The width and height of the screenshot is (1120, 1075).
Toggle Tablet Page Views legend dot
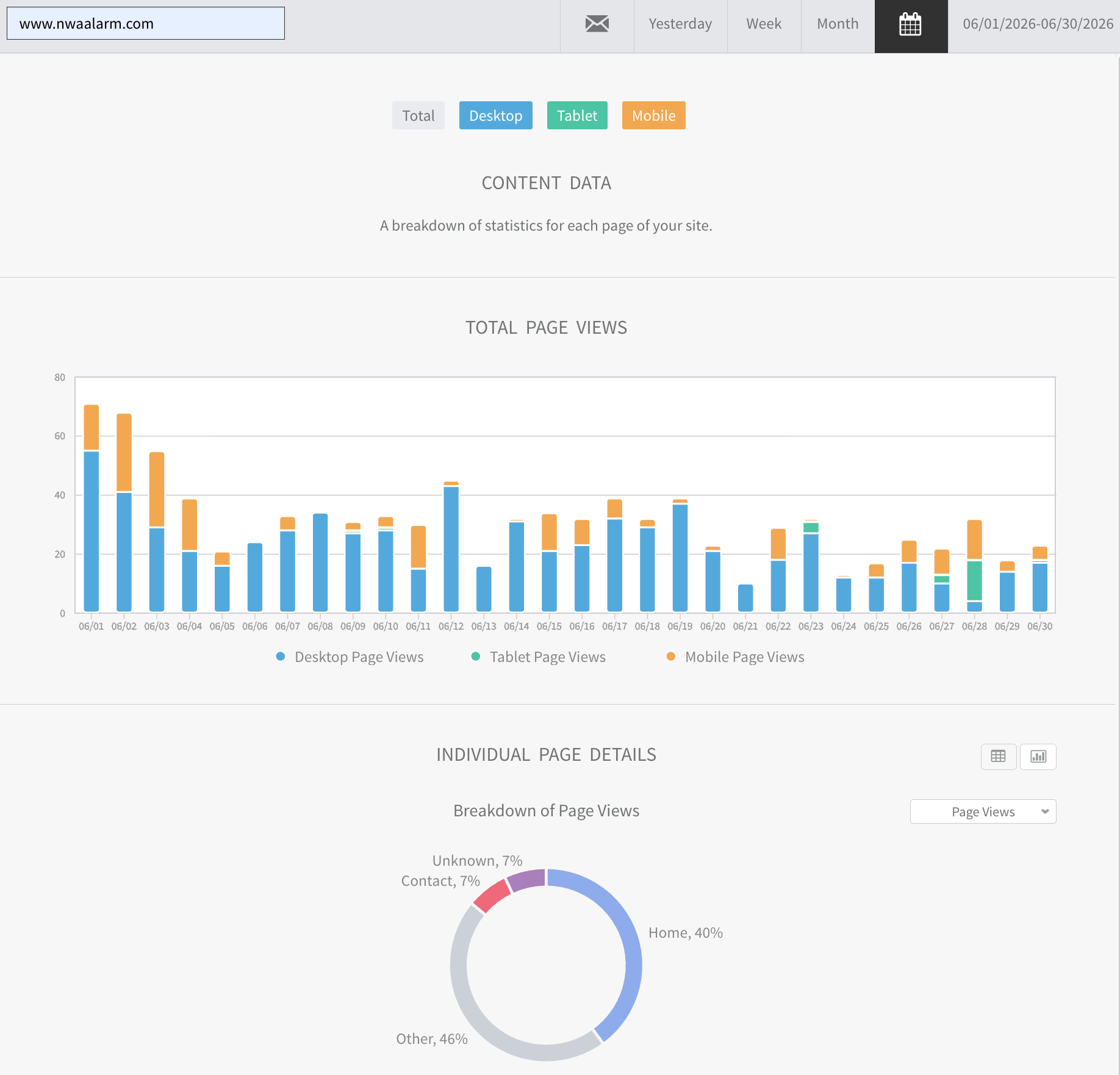[476, 656]
